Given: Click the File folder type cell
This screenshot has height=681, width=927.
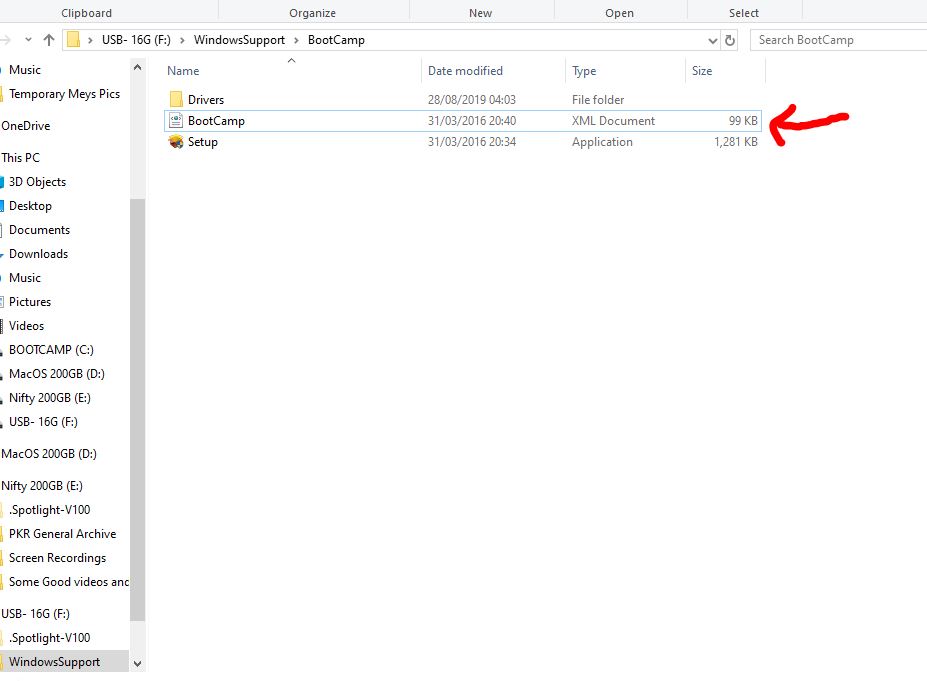Looking at the screenshot, I should point(598,100).
